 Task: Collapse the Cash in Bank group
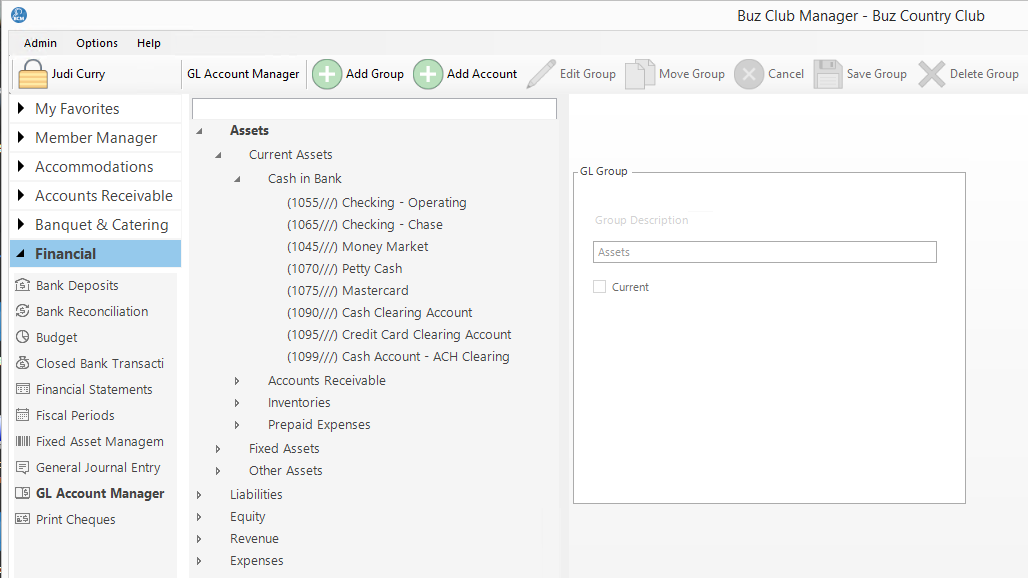pos(237,179)
